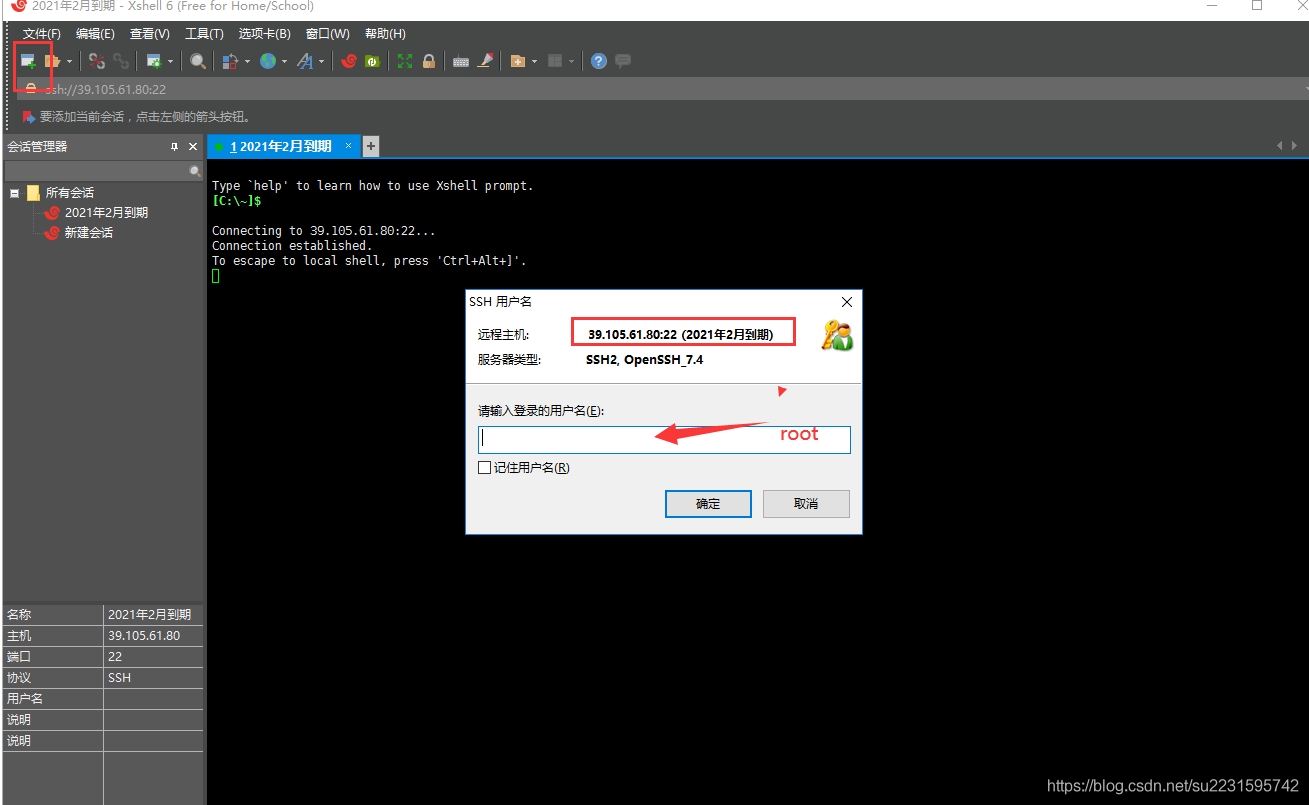The height and width of the screenshot is (805, 1309).
Task: Click the Find magnifier icon in toolbar
Action: coord(198,61)
